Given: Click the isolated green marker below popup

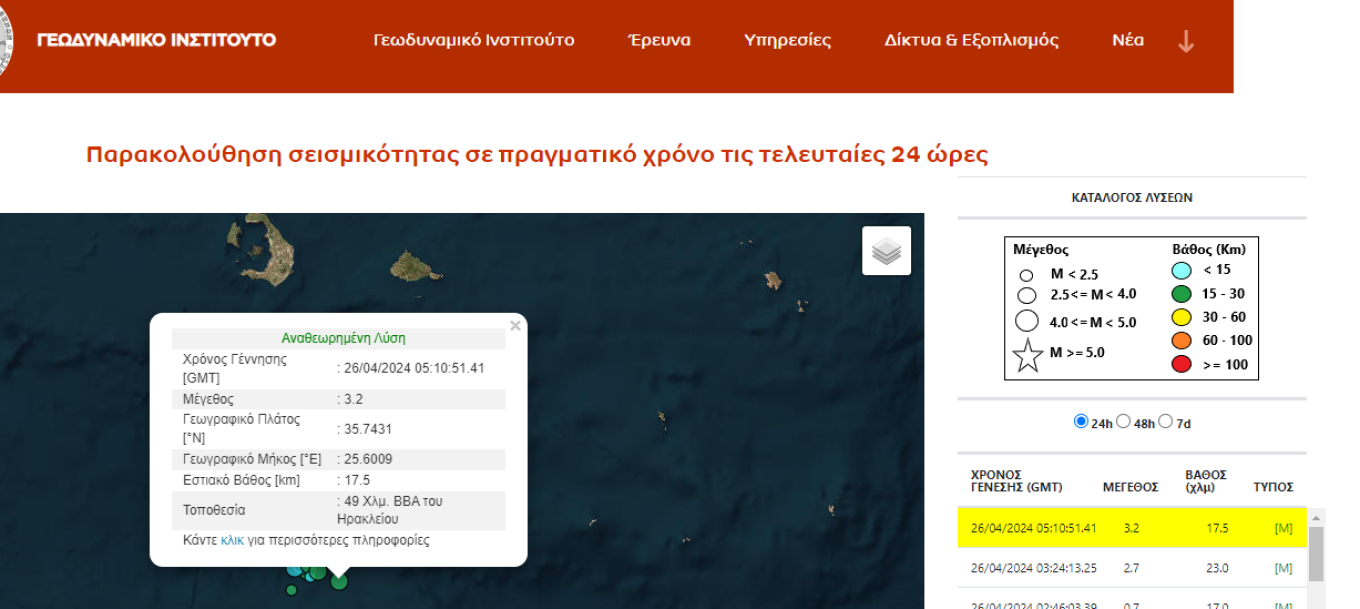Looking at the screenshot, I should tap(291, 590).
